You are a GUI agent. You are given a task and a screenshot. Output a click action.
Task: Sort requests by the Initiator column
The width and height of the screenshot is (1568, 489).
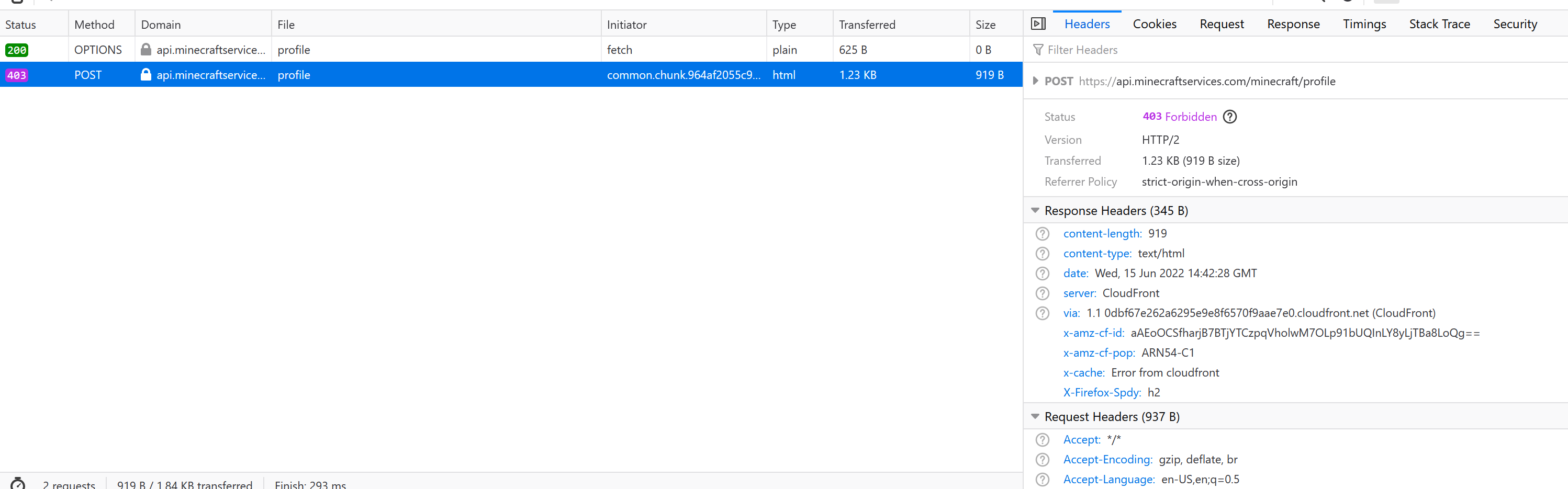[x=684, y=25]
